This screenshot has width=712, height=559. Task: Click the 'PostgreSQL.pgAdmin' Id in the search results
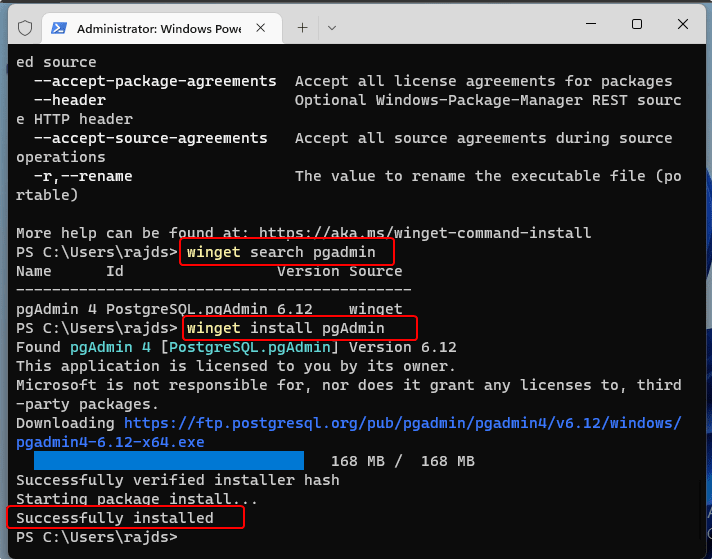[x=187, y=309]
